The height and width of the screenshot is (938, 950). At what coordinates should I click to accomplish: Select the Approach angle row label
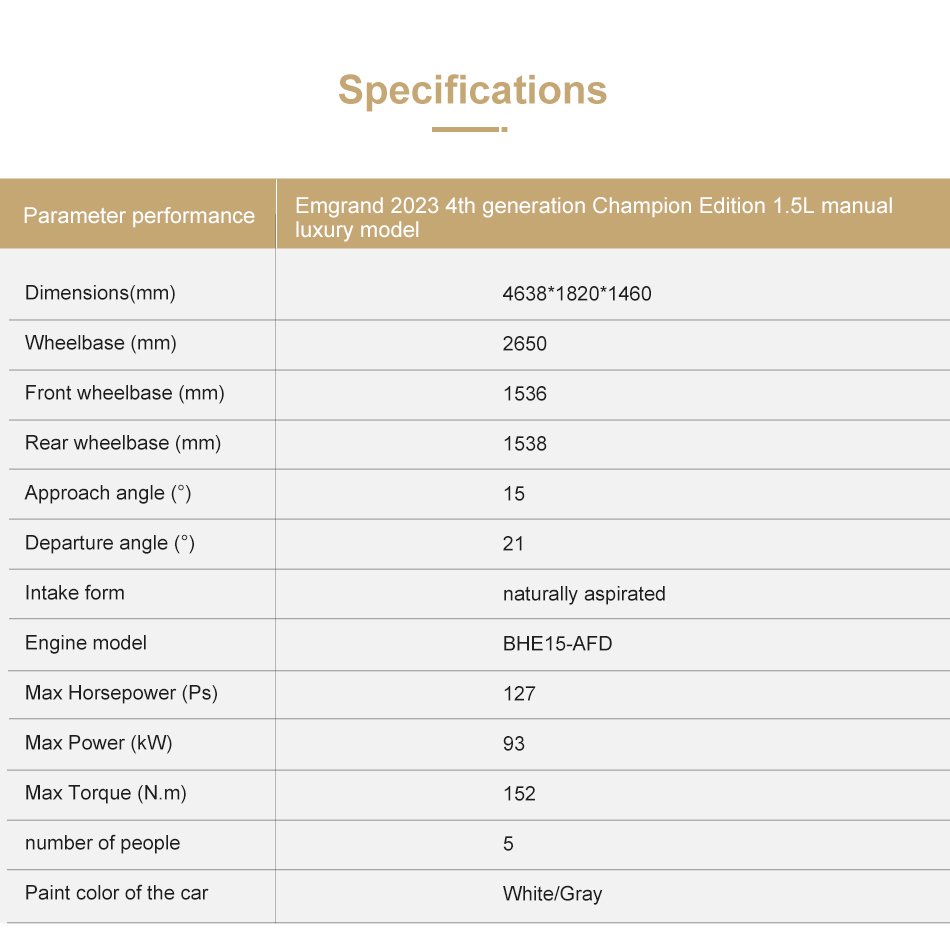108,493
